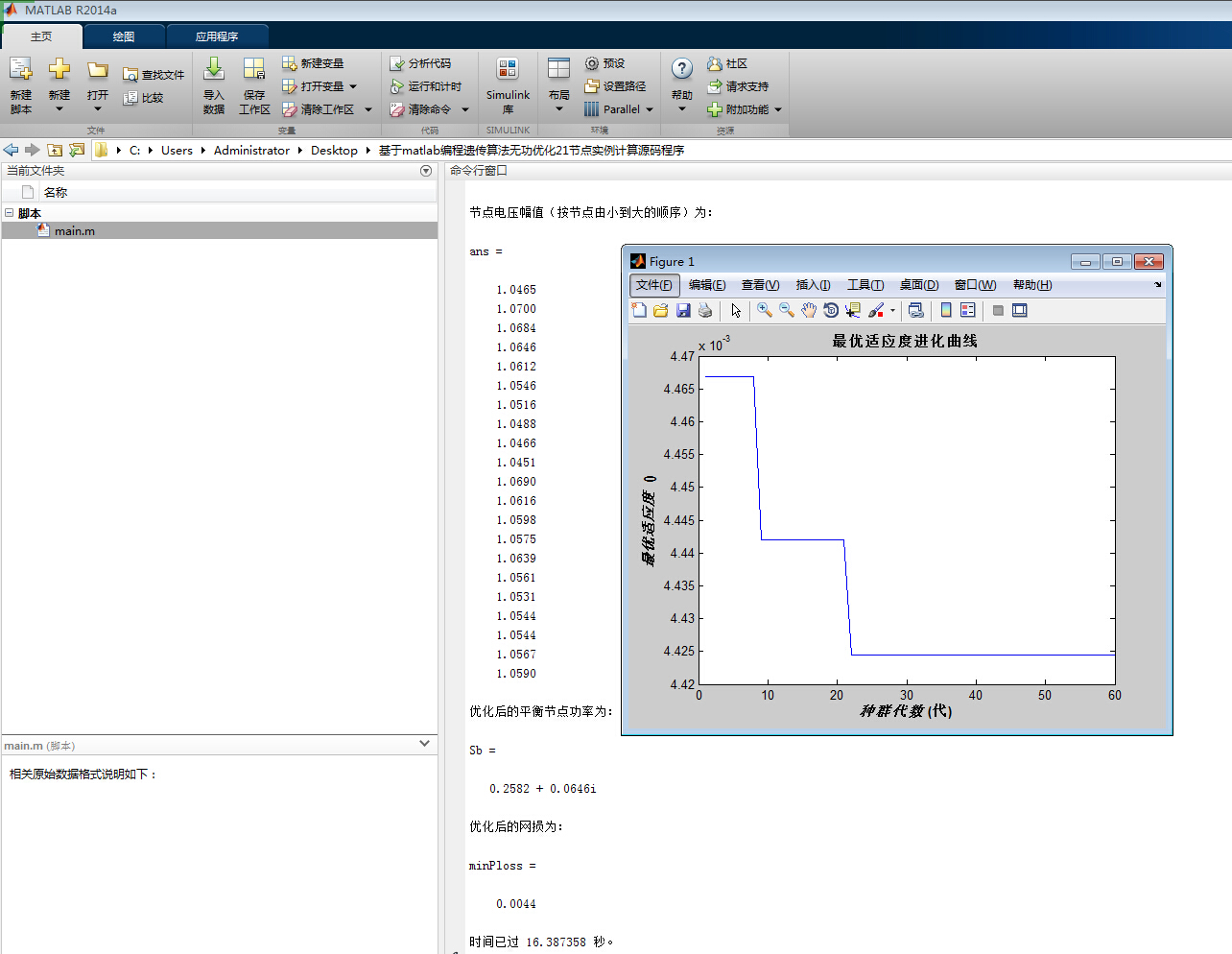Expand Clear Commands (清除命令) dropdown
Screen dimensions: 1232x954
465,109
